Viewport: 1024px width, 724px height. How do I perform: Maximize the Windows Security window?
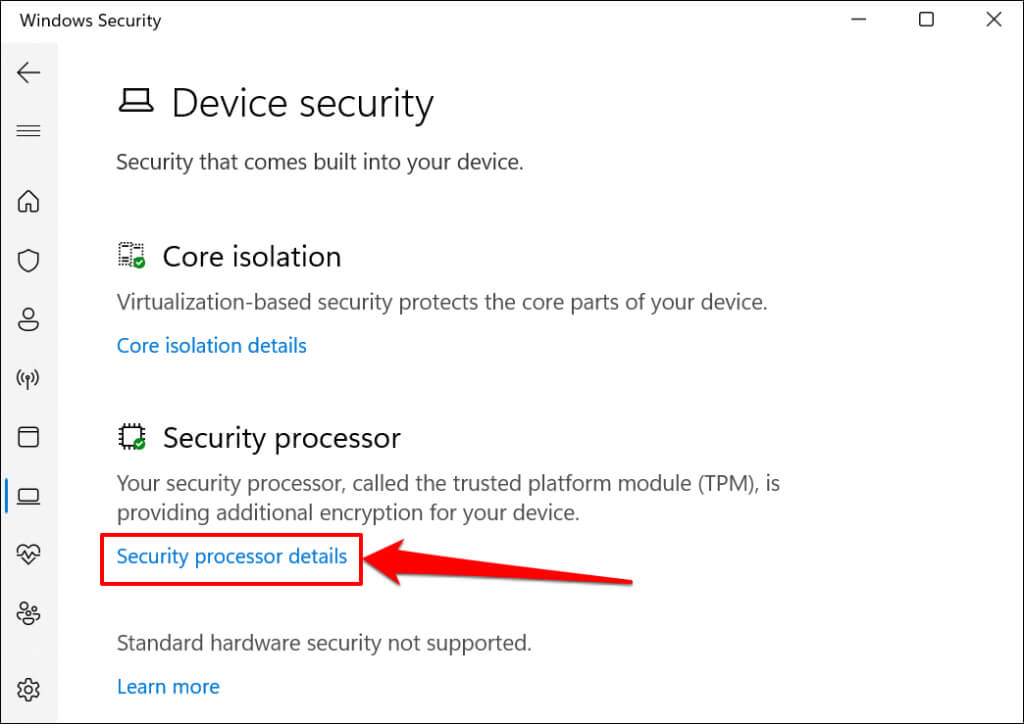(926, 19)
